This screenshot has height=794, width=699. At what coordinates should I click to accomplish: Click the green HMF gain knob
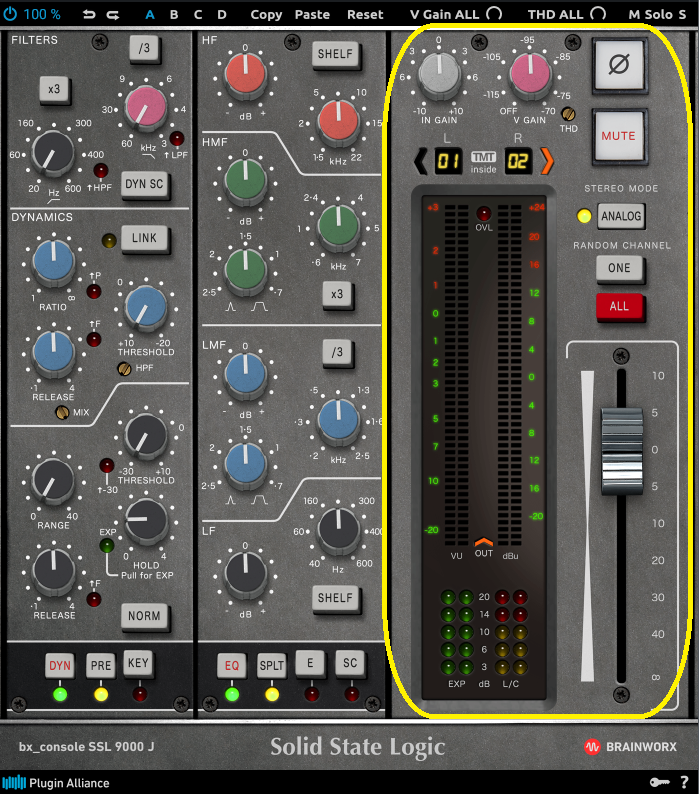click(245, 179)
